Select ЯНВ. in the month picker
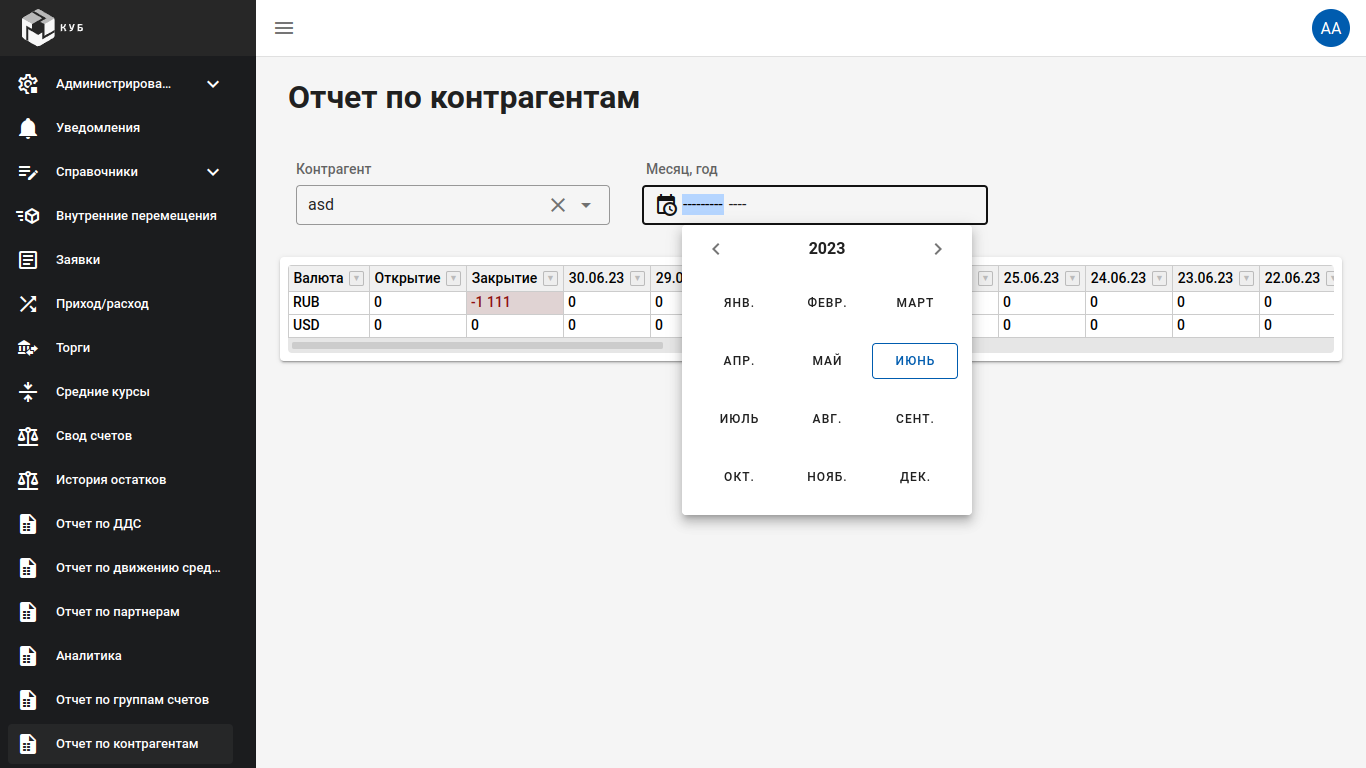The height and width of the screenshot is (768, 1366). coord(739,303)
